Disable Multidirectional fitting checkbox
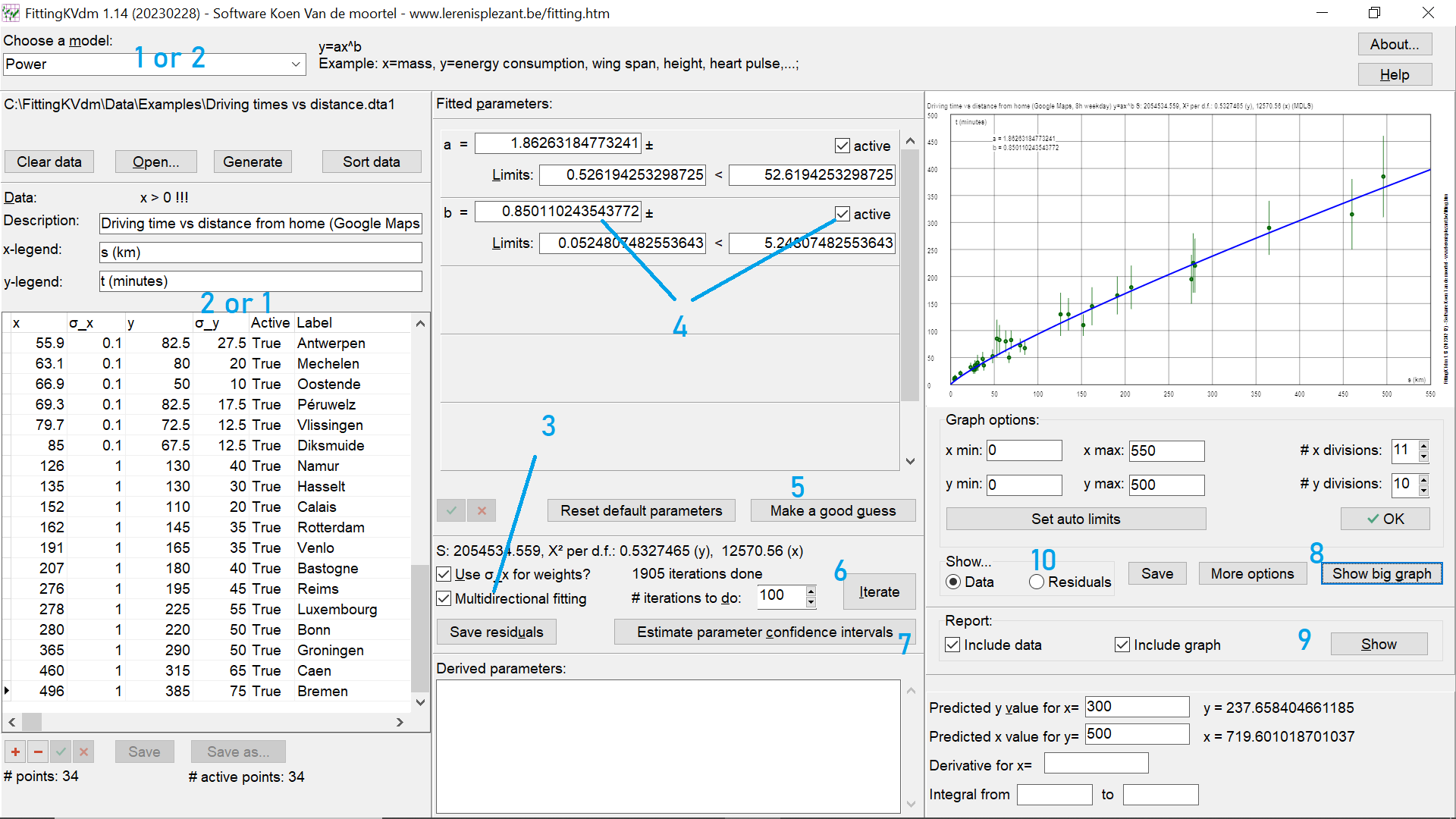Viewport: 1456px width, 819px height. pyautogui.click(x=444, y=598)
